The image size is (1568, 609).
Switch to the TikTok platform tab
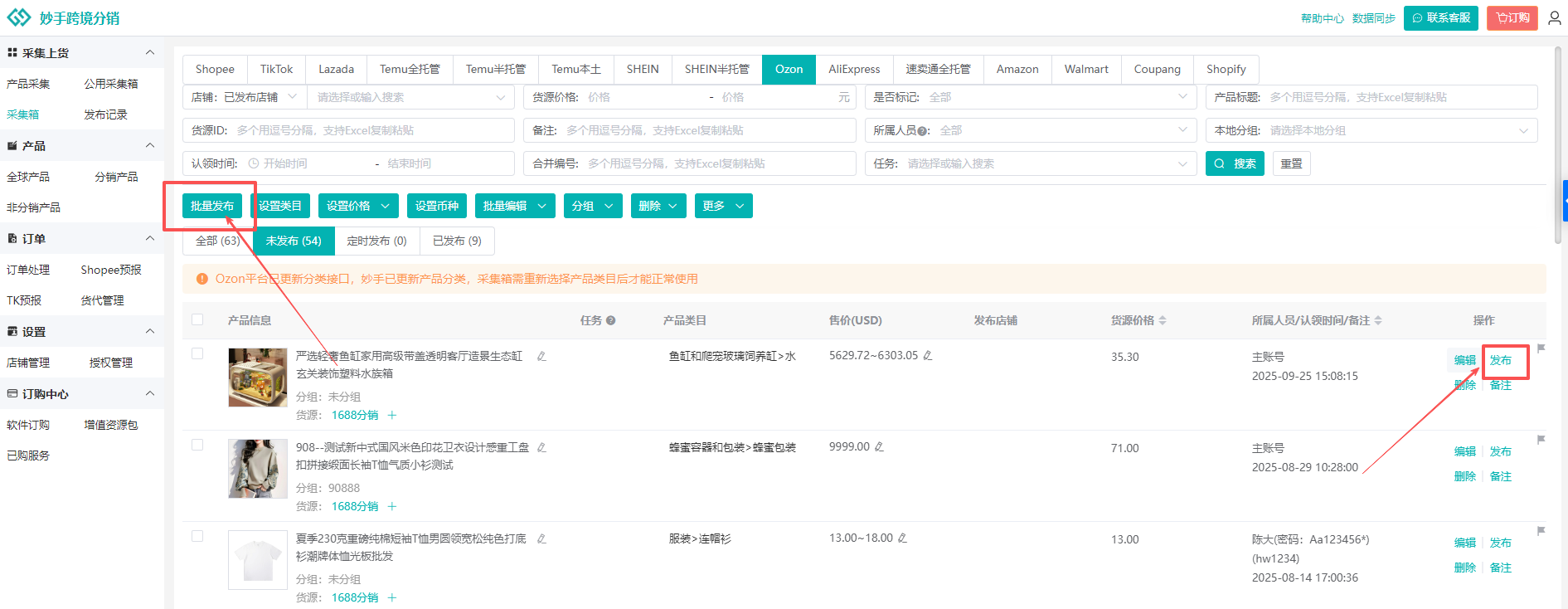click(x=276, y=69)
